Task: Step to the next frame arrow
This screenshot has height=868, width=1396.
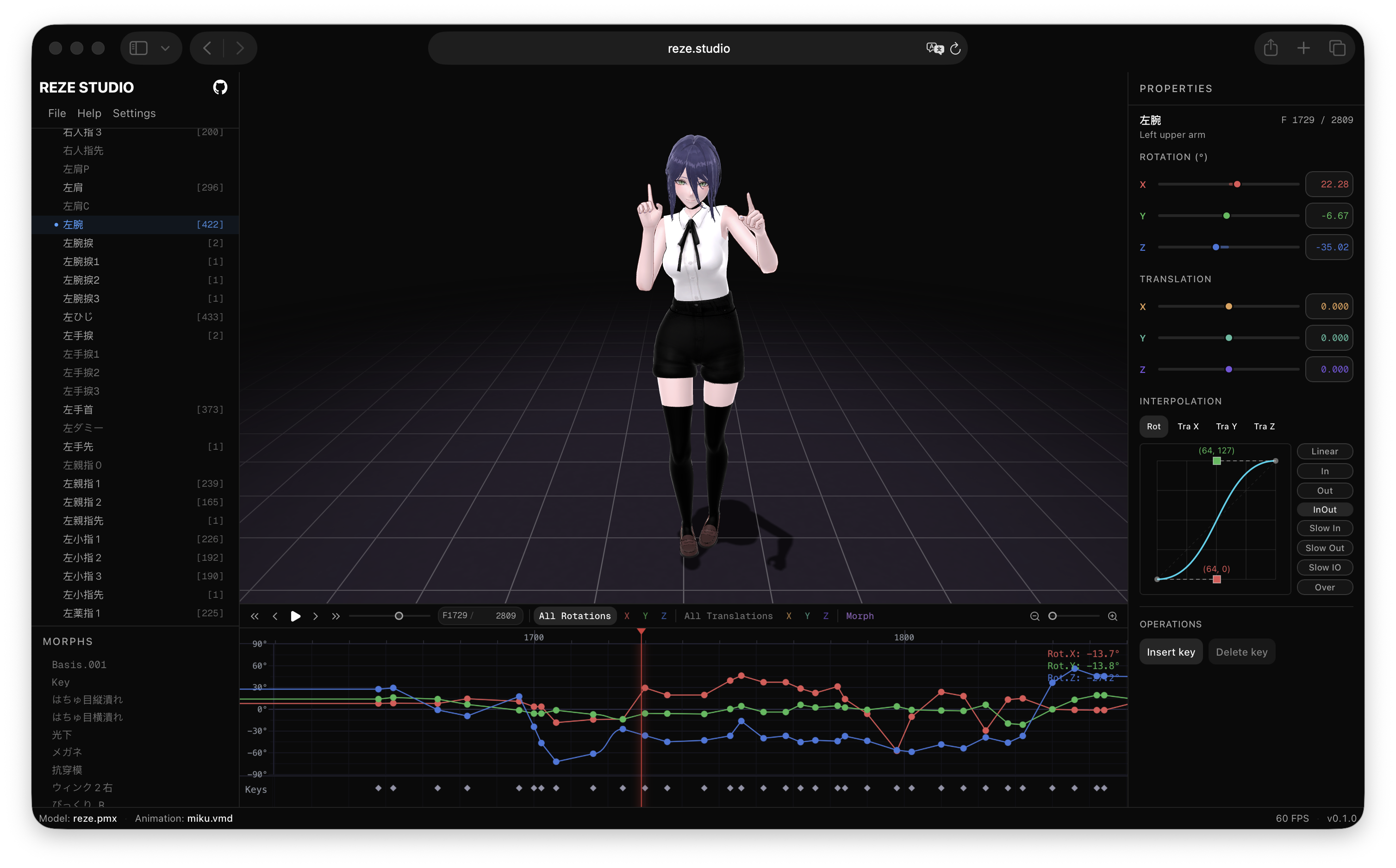Action: [315, 616]
